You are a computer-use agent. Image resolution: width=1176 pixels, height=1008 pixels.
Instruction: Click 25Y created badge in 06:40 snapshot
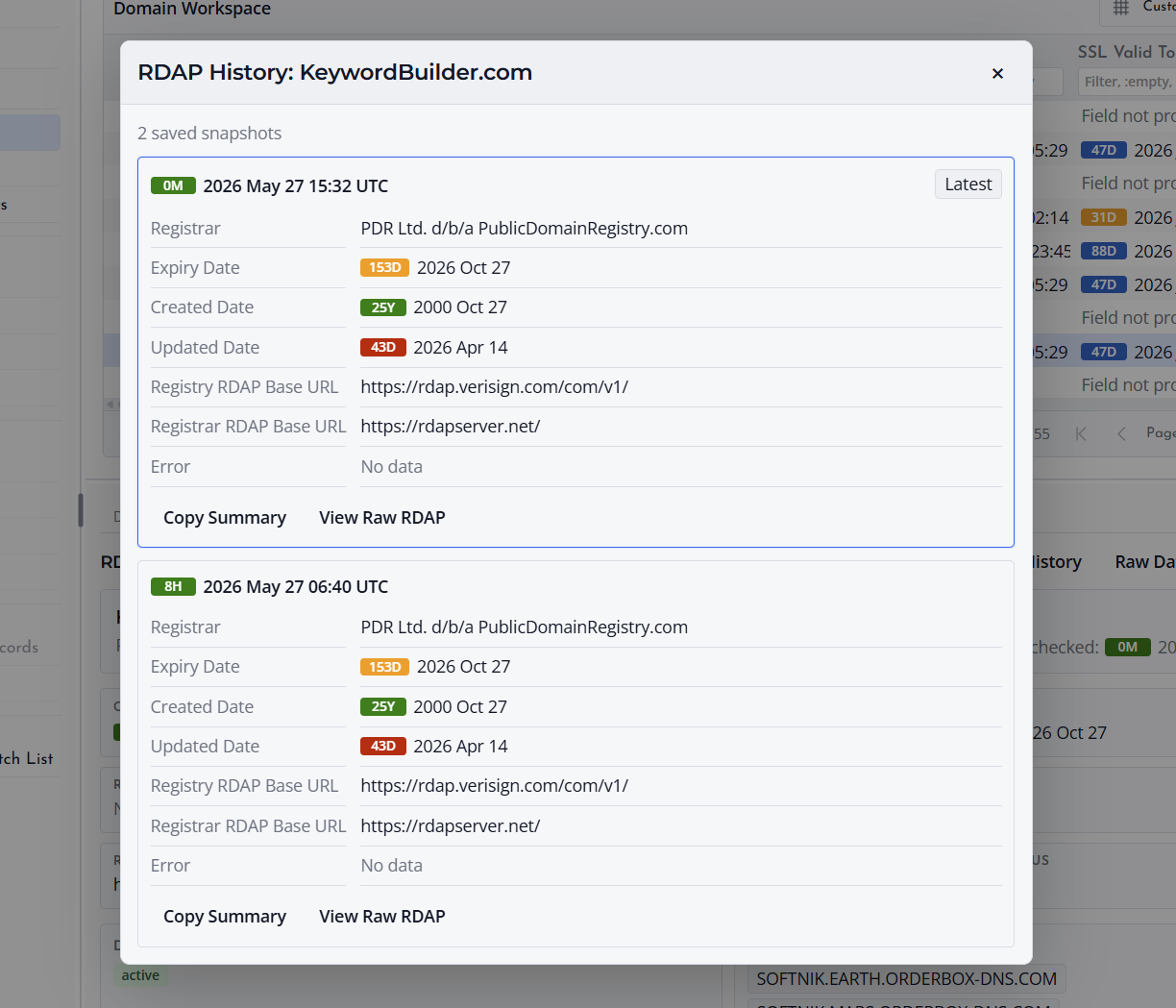click(383, 706)
